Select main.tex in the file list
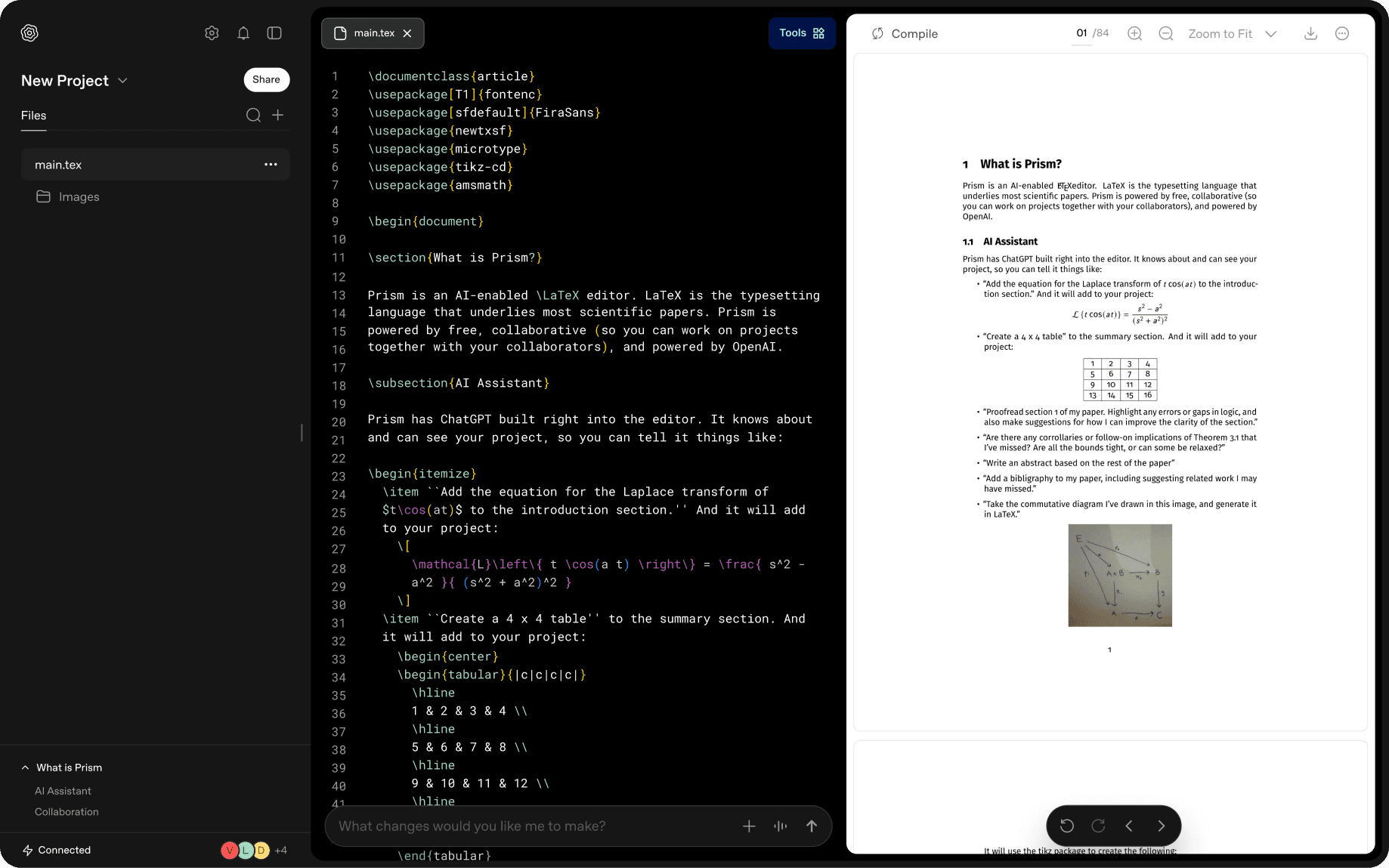The width and height of the screenshot is (1389, 868). click(x=155, y=165)
